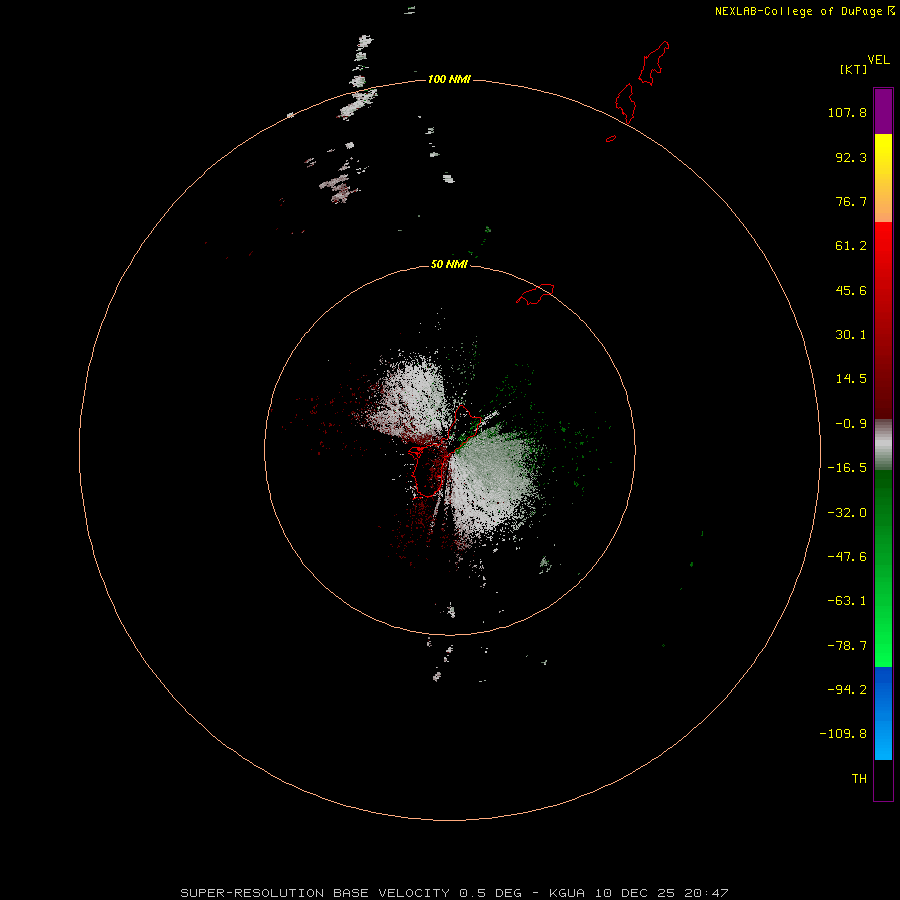Click the 50 NMI range ring label

449,264
